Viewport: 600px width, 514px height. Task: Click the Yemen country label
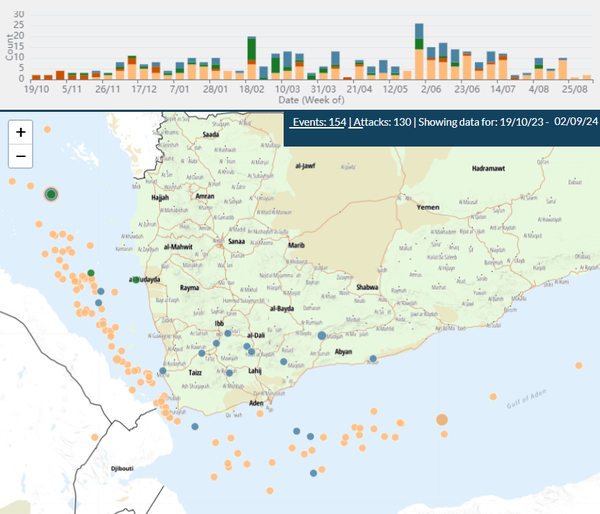(x=428, y=207)
